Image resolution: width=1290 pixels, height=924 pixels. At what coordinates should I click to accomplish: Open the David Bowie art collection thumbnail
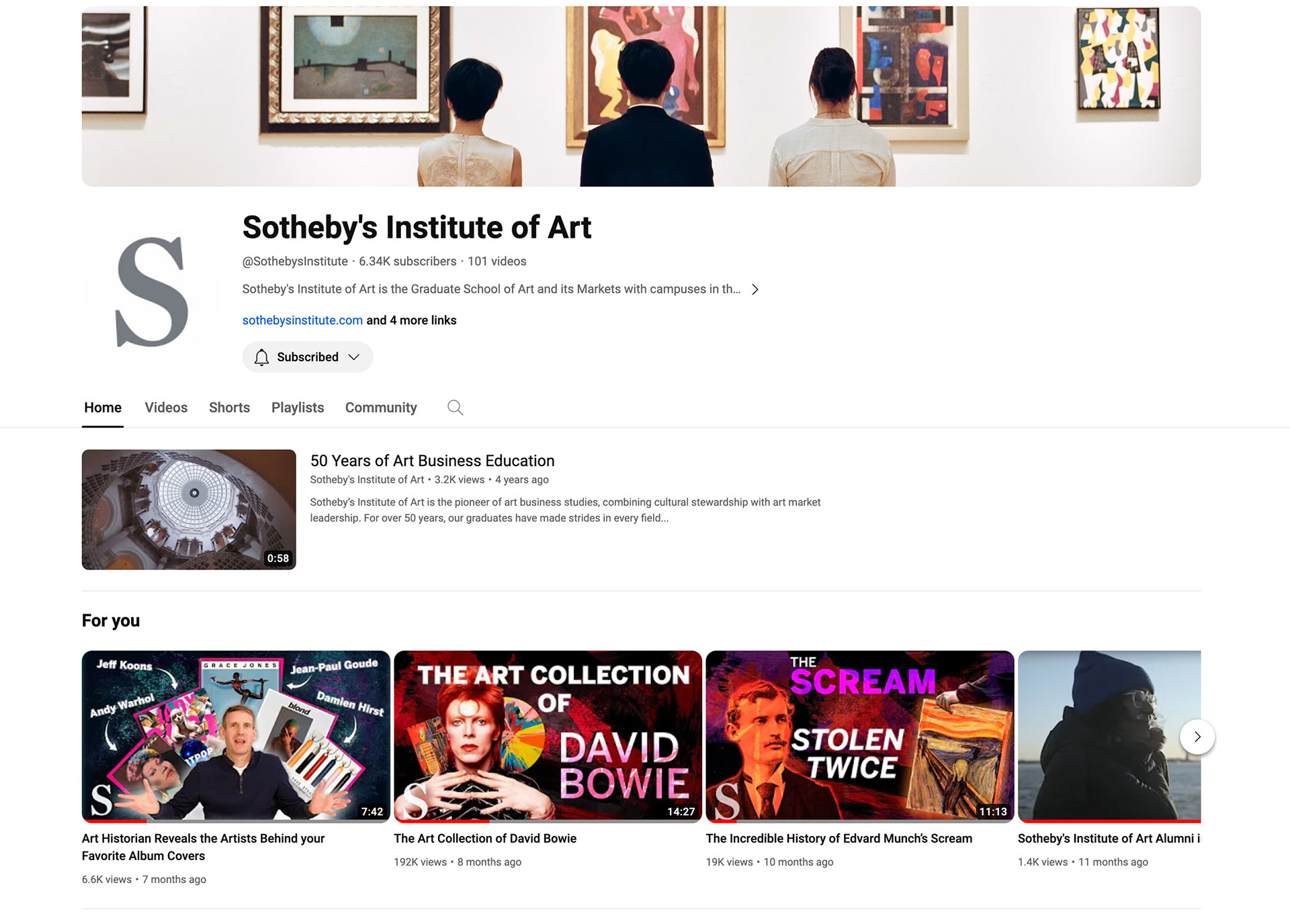click(x=548, y=736)
